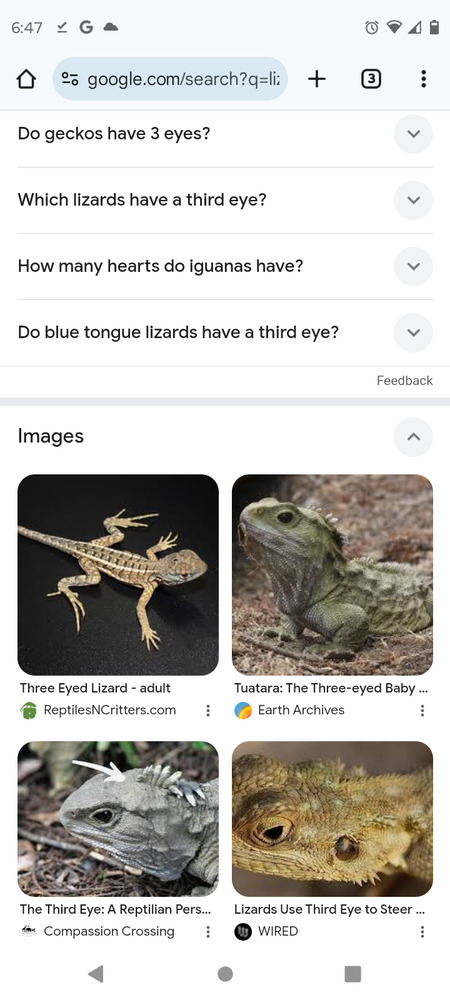Screen dimensions: 450x1000
Task: Open options for Earth Archives image result
Action: click(x=422, y=710)
